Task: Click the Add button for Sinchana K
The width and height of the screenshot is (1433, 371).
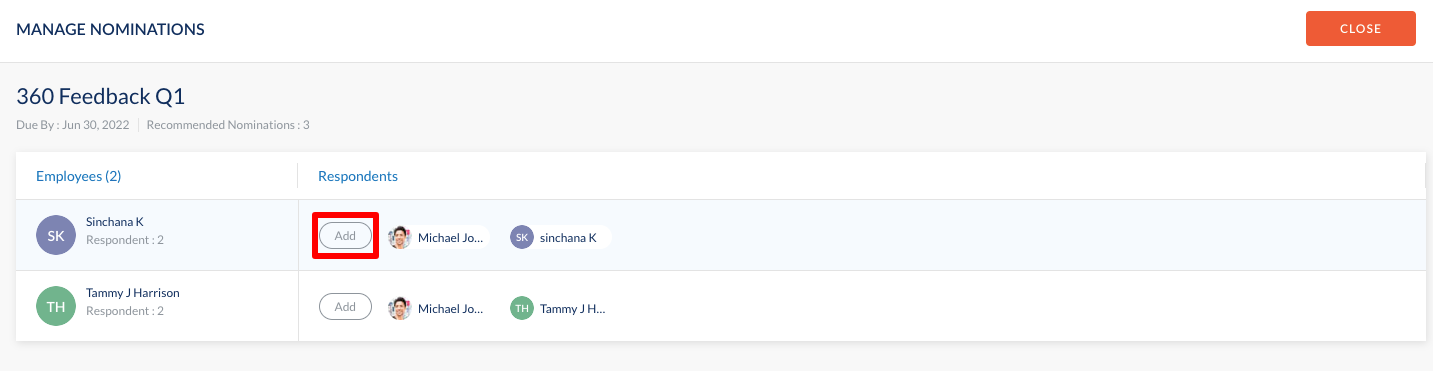Action: [345, 236]
